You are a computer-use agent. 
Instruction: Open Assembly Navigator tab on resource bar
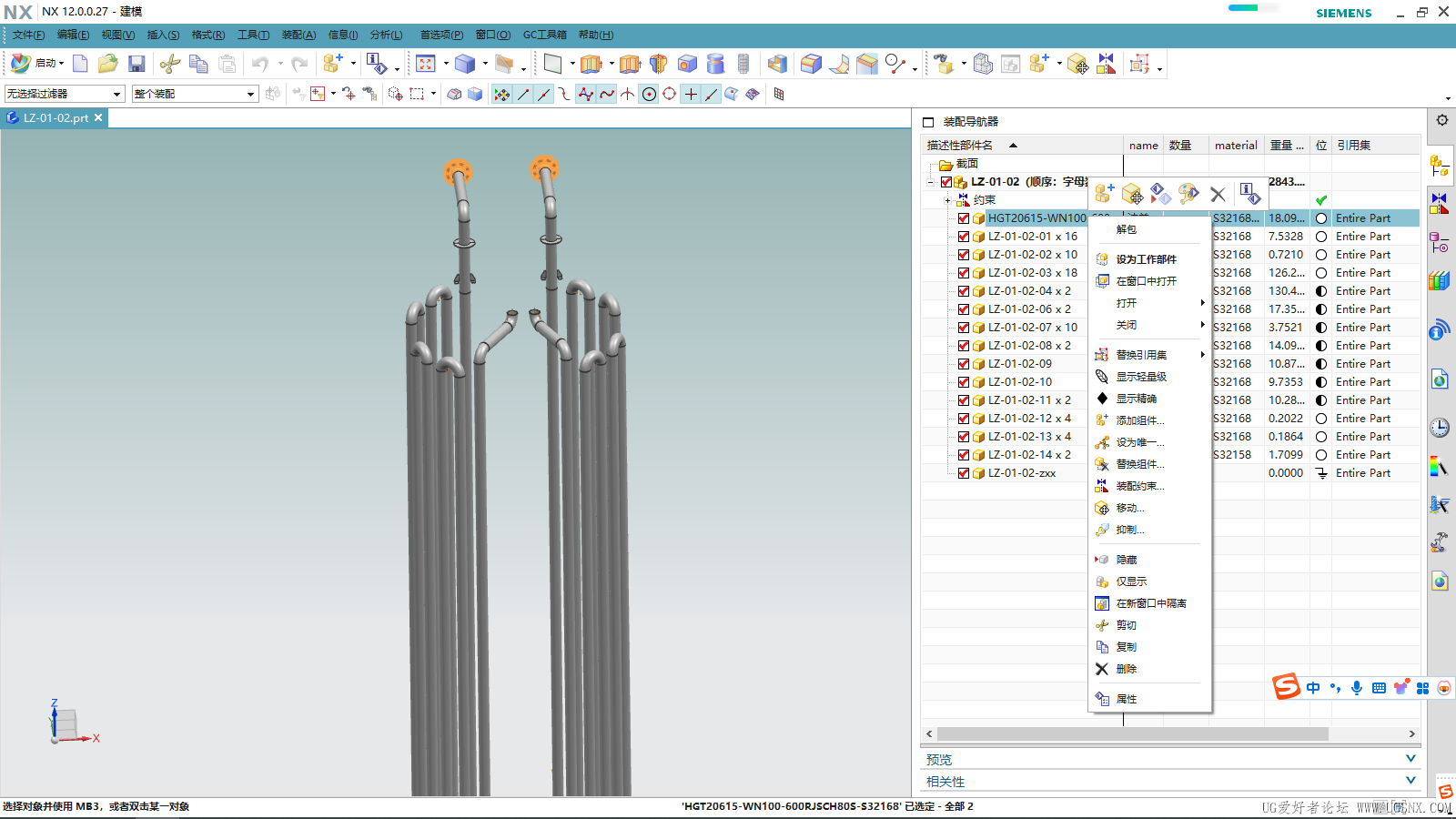click(x=1440, y=166)
